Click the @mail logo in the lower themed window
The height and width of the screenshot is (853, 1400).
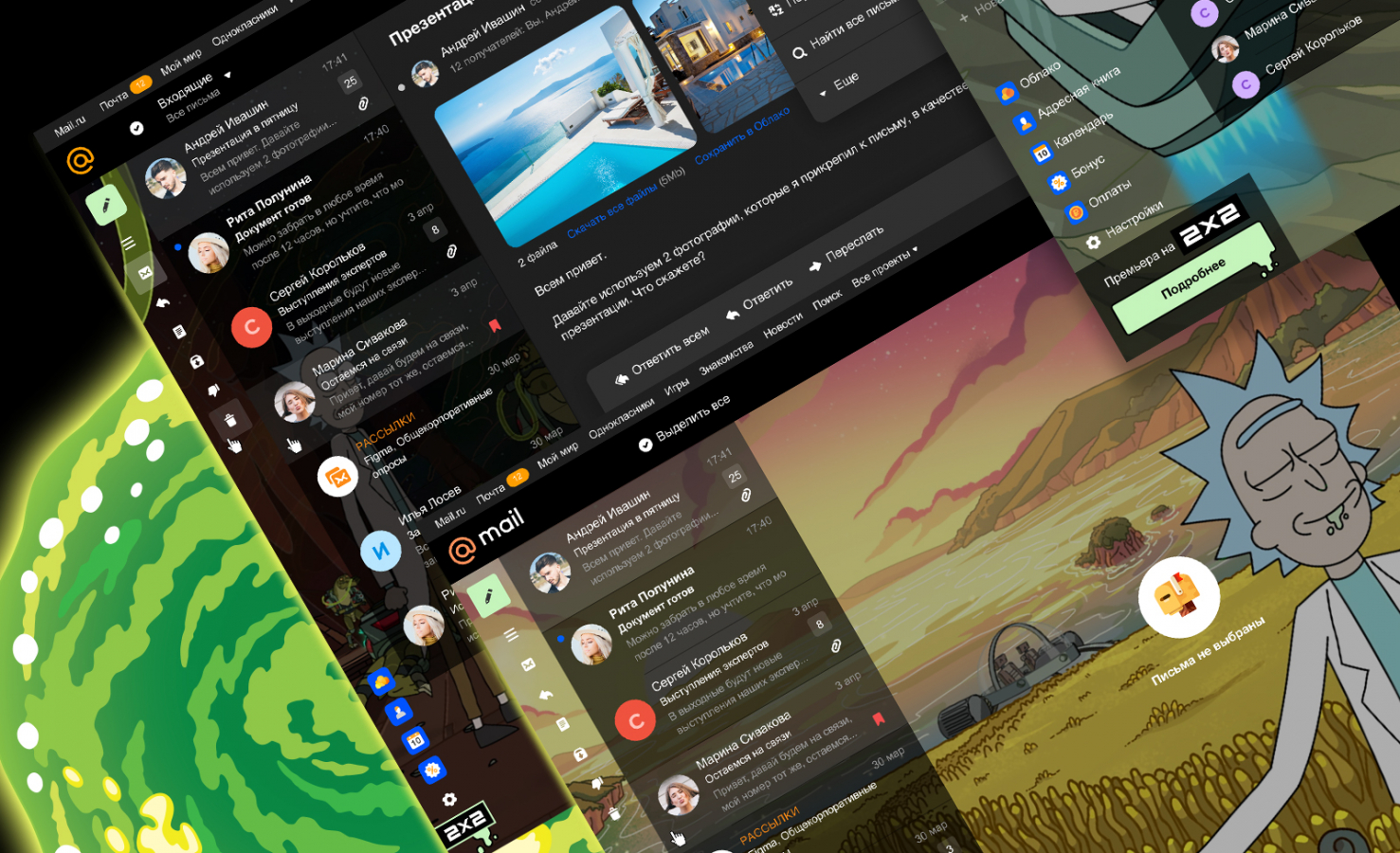(x=486, y=535)
